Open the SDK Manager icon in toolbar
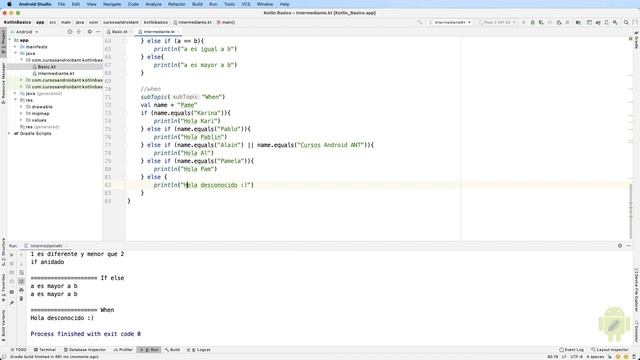640x360 pixels. pyautogui.click(x=615, y=22)
